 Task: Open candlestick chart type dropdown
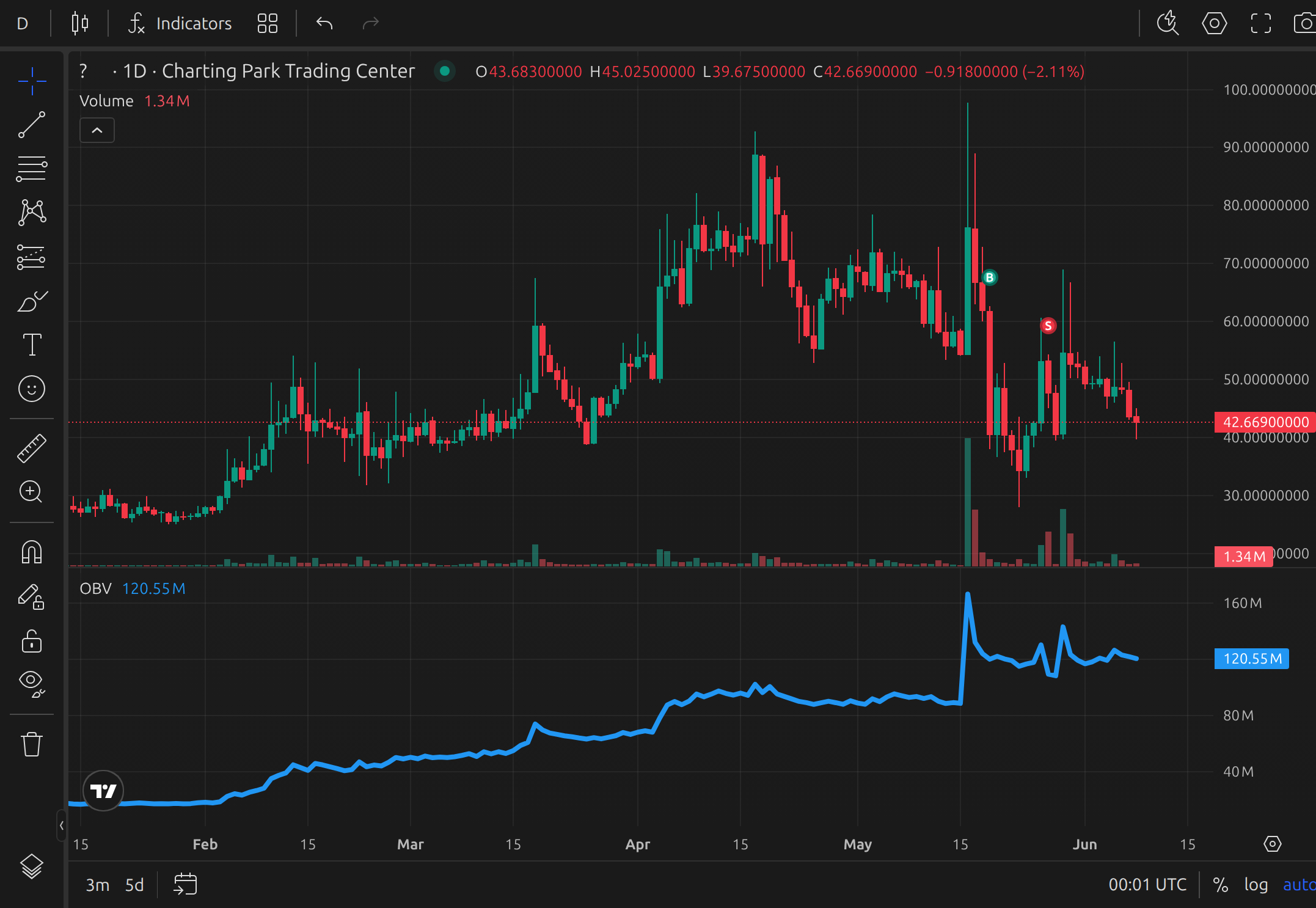point(80,24)
